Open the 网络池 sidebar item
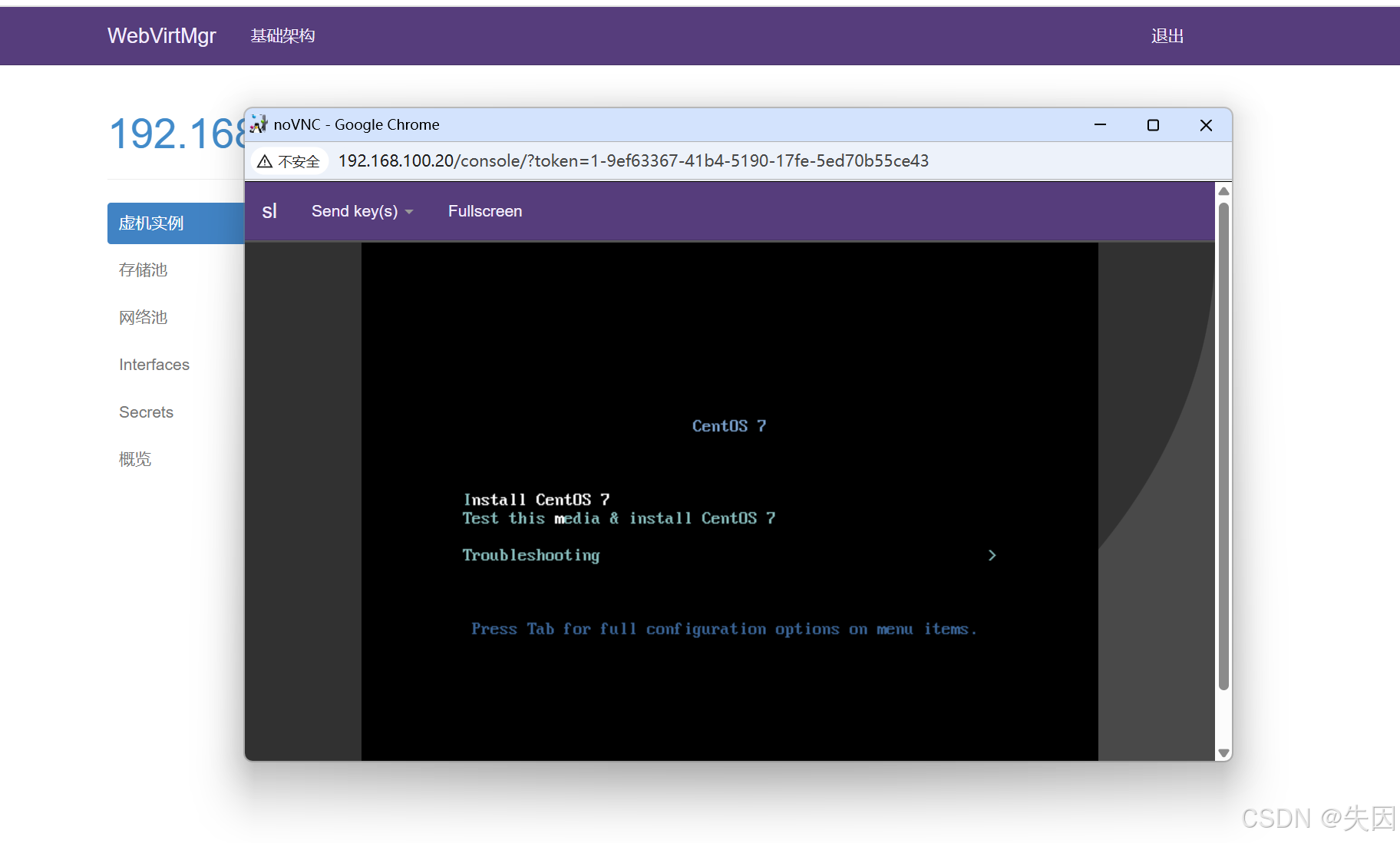The image size is (1400, 843). pos(144,318)
